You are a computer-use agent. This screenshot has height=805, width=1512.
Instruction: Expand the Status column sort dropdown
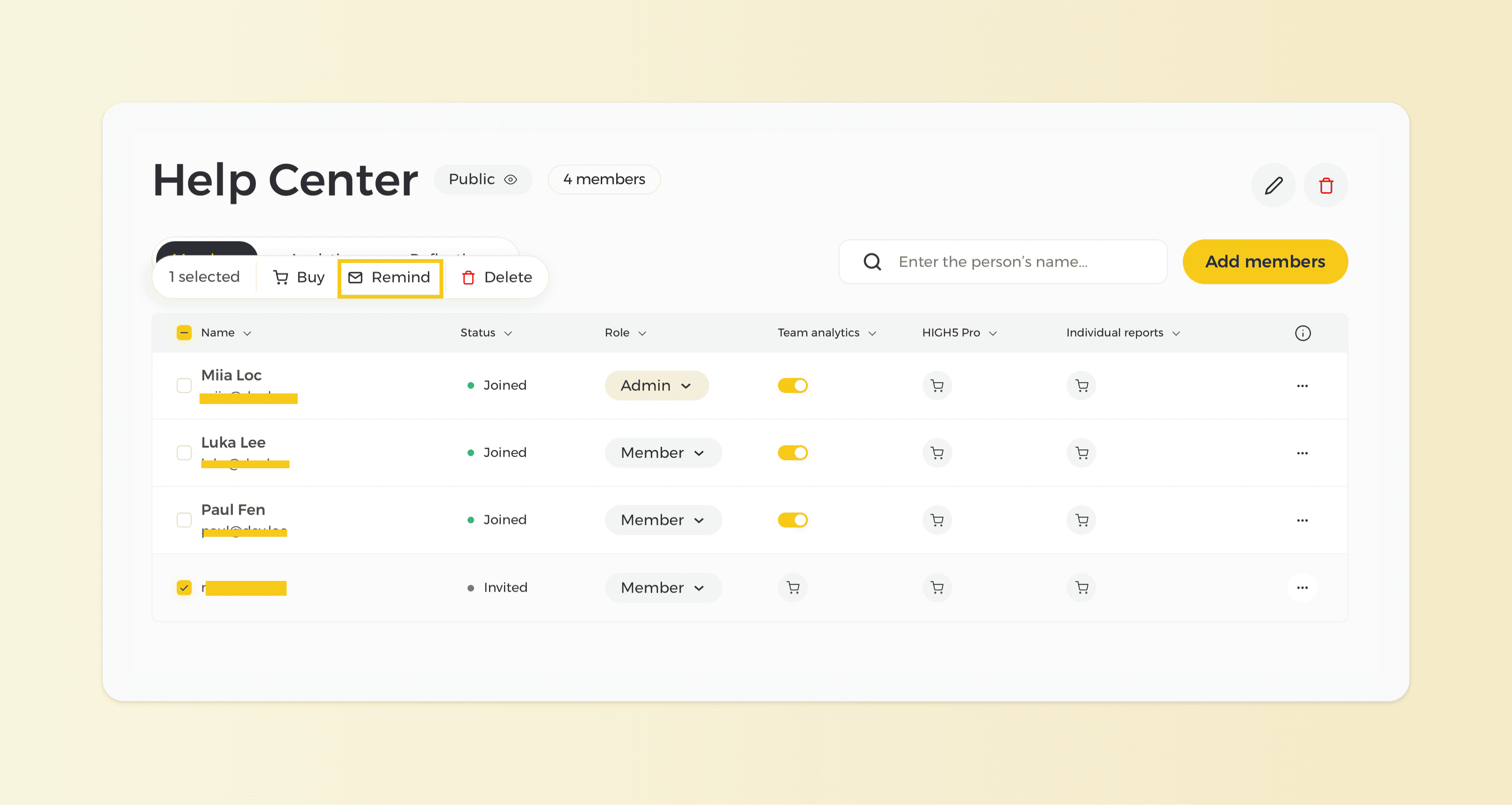508,332
